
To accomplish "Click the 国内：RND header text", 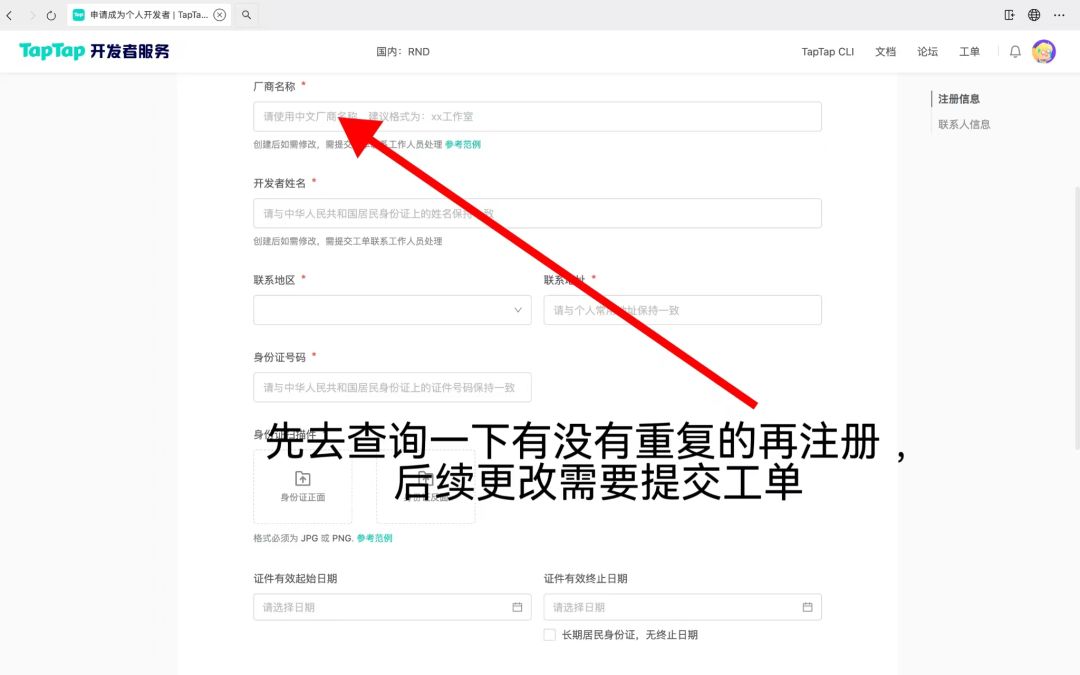I will [x=403, y=52].
